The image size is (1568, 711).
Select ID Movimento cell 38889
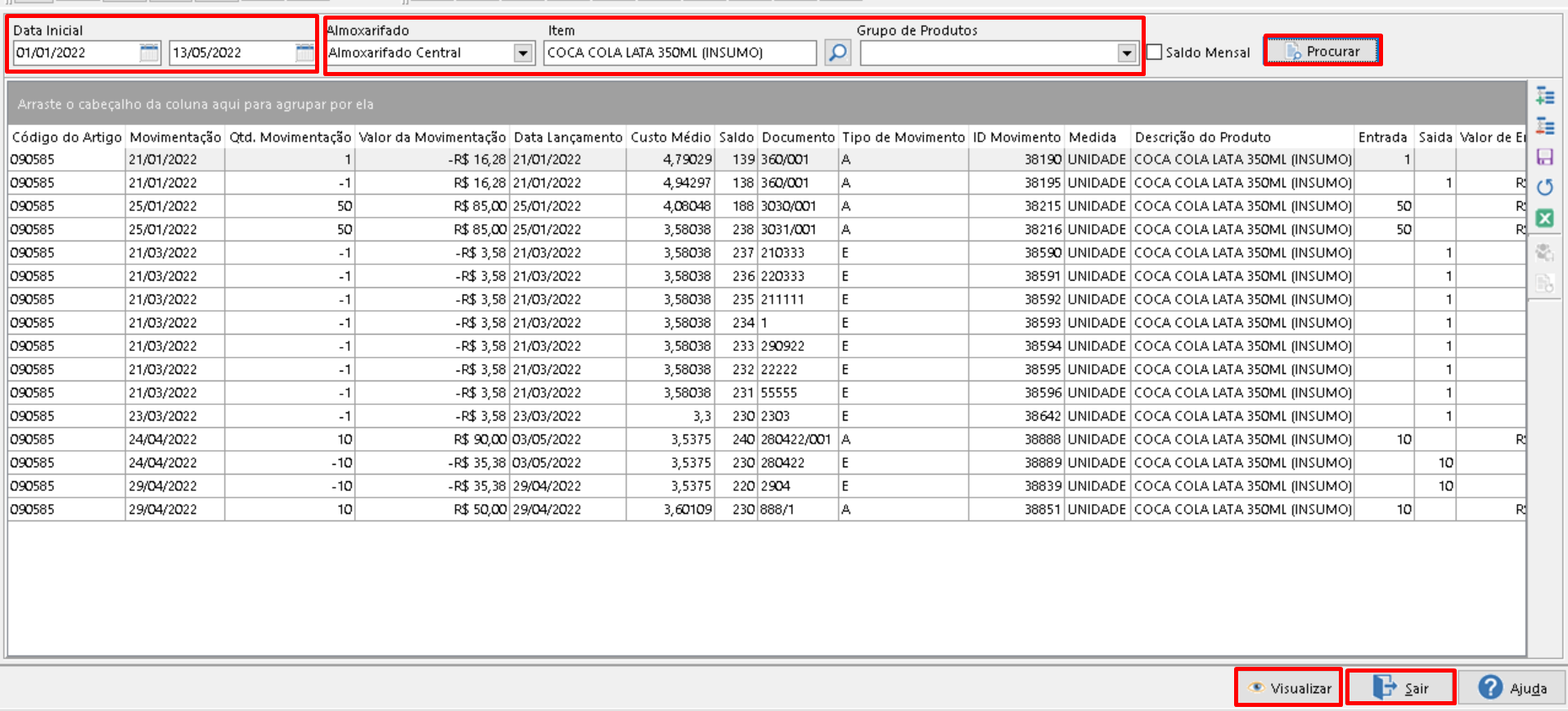(1016, 463)
